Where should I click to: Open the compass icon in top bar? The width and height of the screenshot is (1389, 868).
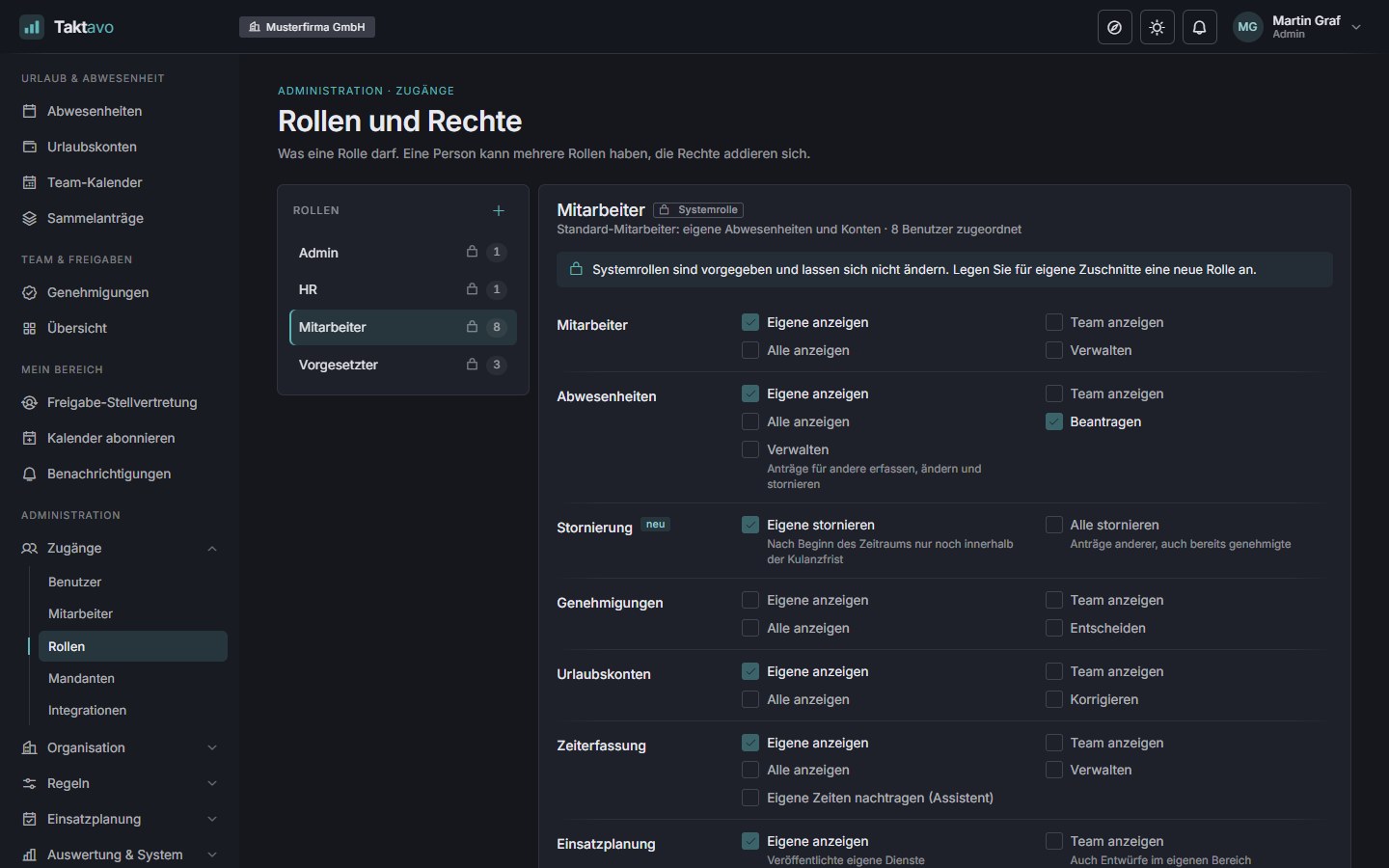[x=1115, y=27]
